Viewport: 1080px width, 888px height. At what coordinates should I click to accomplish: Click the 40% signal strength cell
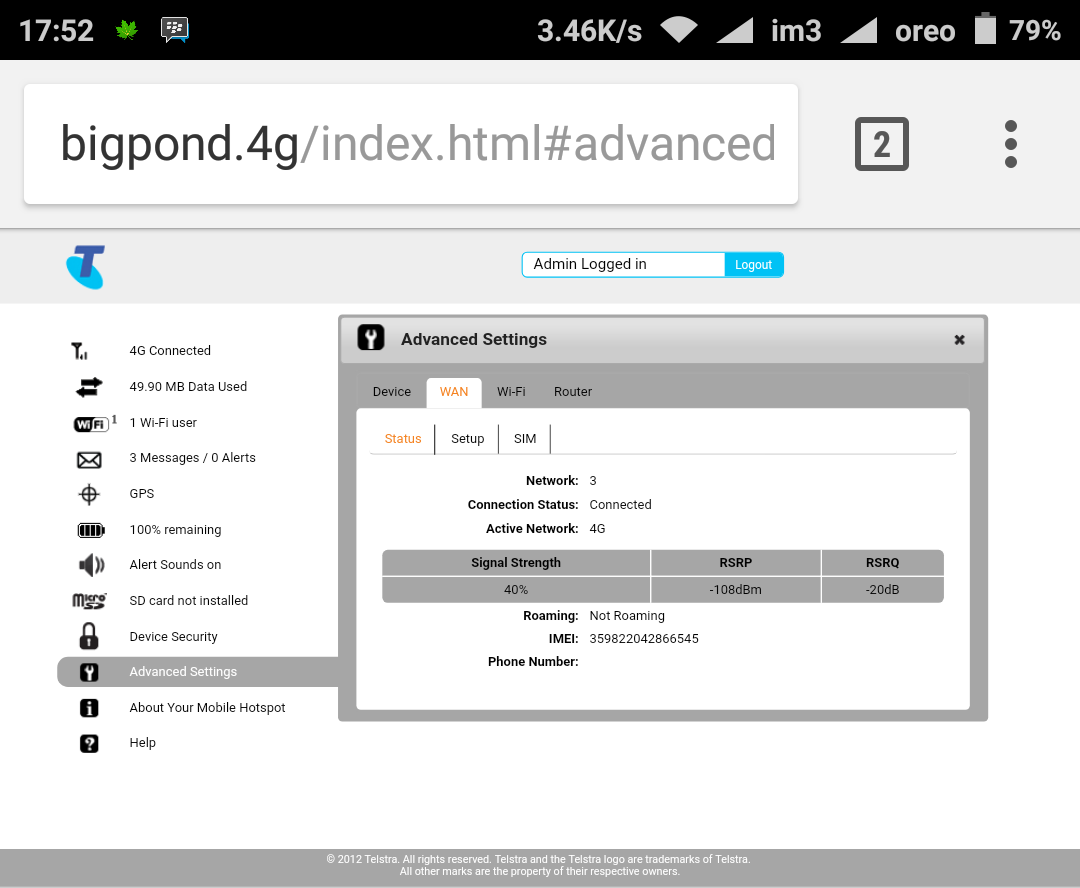tap(516, 590)
